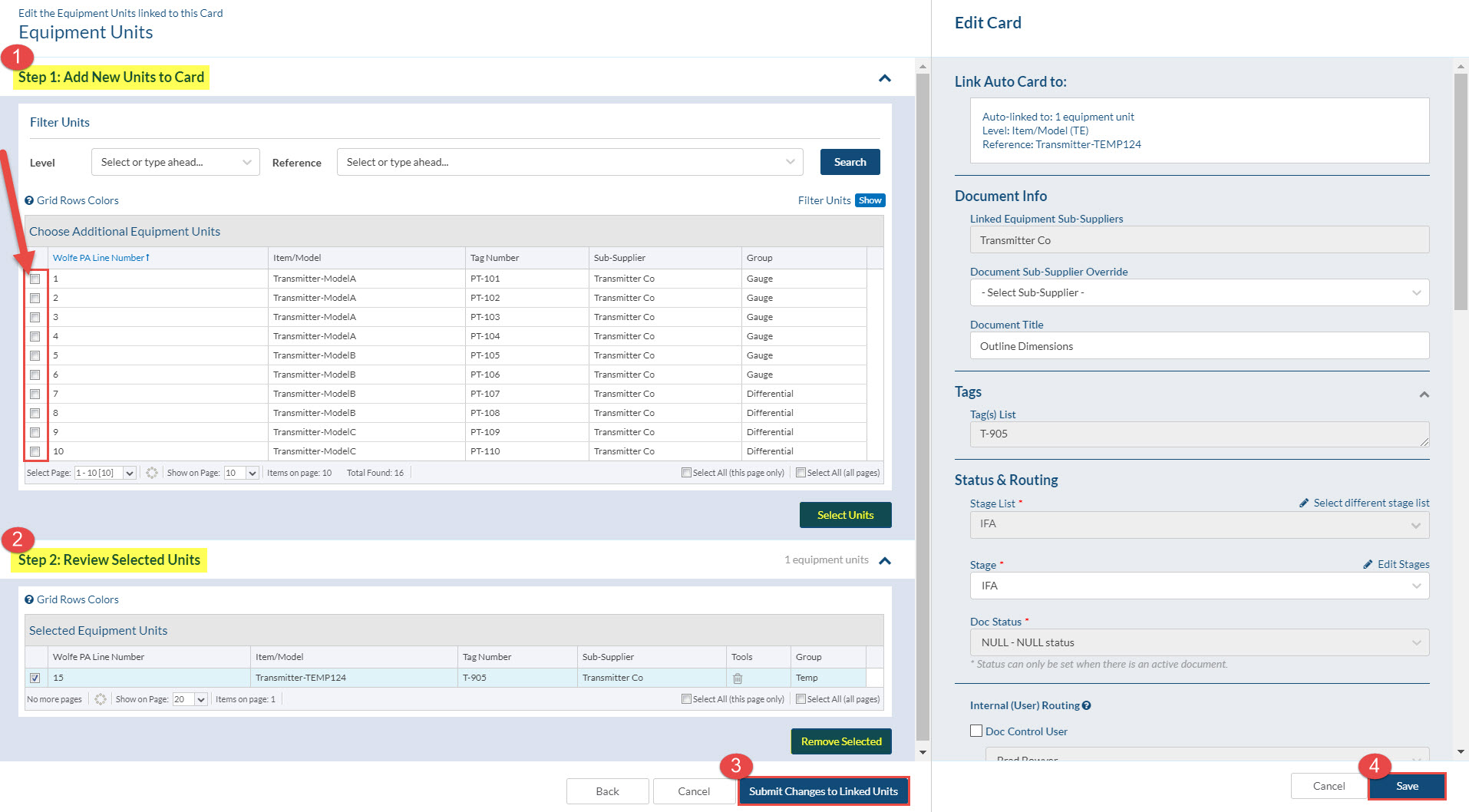Click the Equipment Units pane scrollbar
Viewport: 1469px width, 812px height.
coord(923,407)
